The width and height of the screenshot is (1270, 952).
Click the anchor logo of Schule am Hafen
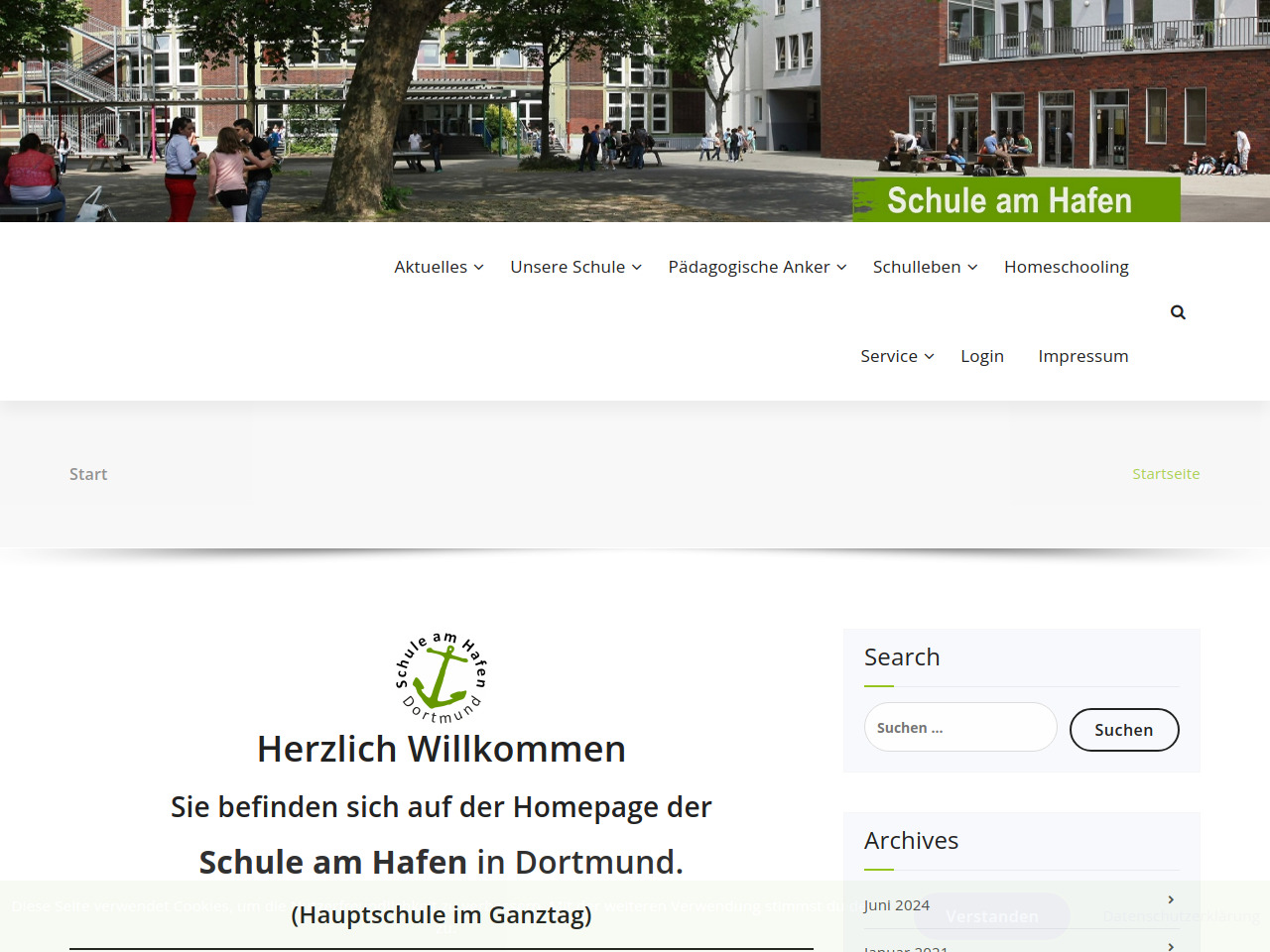tap(441, 678)
